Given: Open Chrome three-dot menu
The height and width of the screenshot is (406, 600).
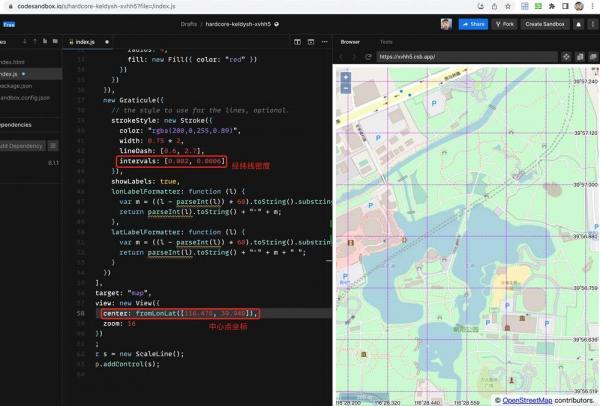Looking at the screenshot, I should [x=593, y=6].
